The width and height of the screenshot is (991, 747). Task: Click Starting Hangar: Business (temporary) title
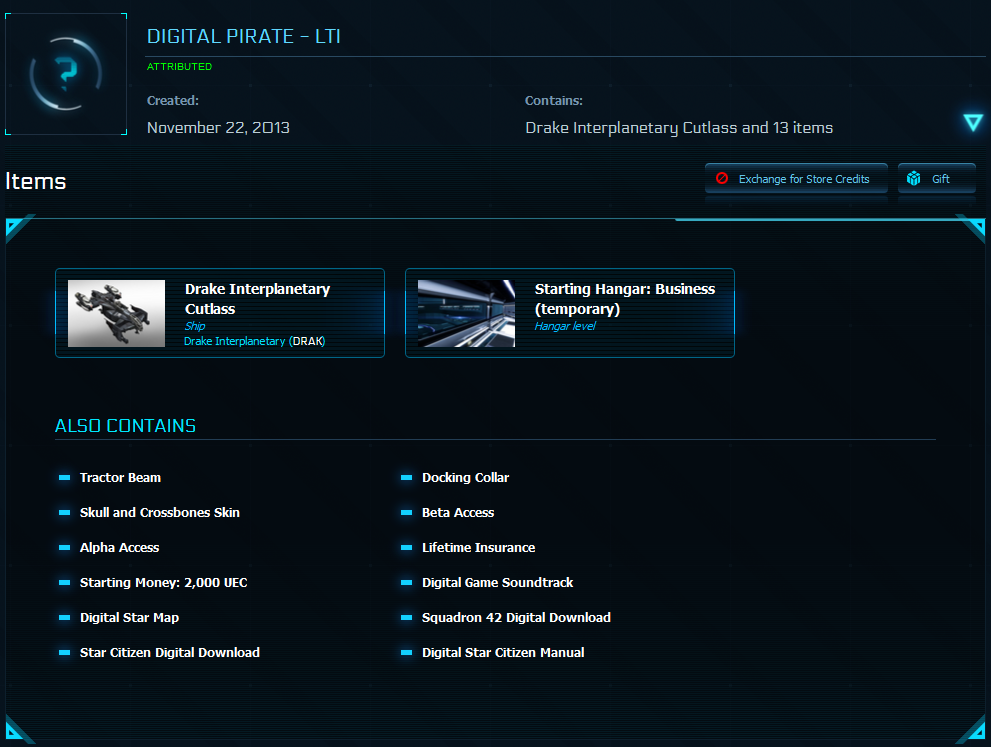click(625, 299)
